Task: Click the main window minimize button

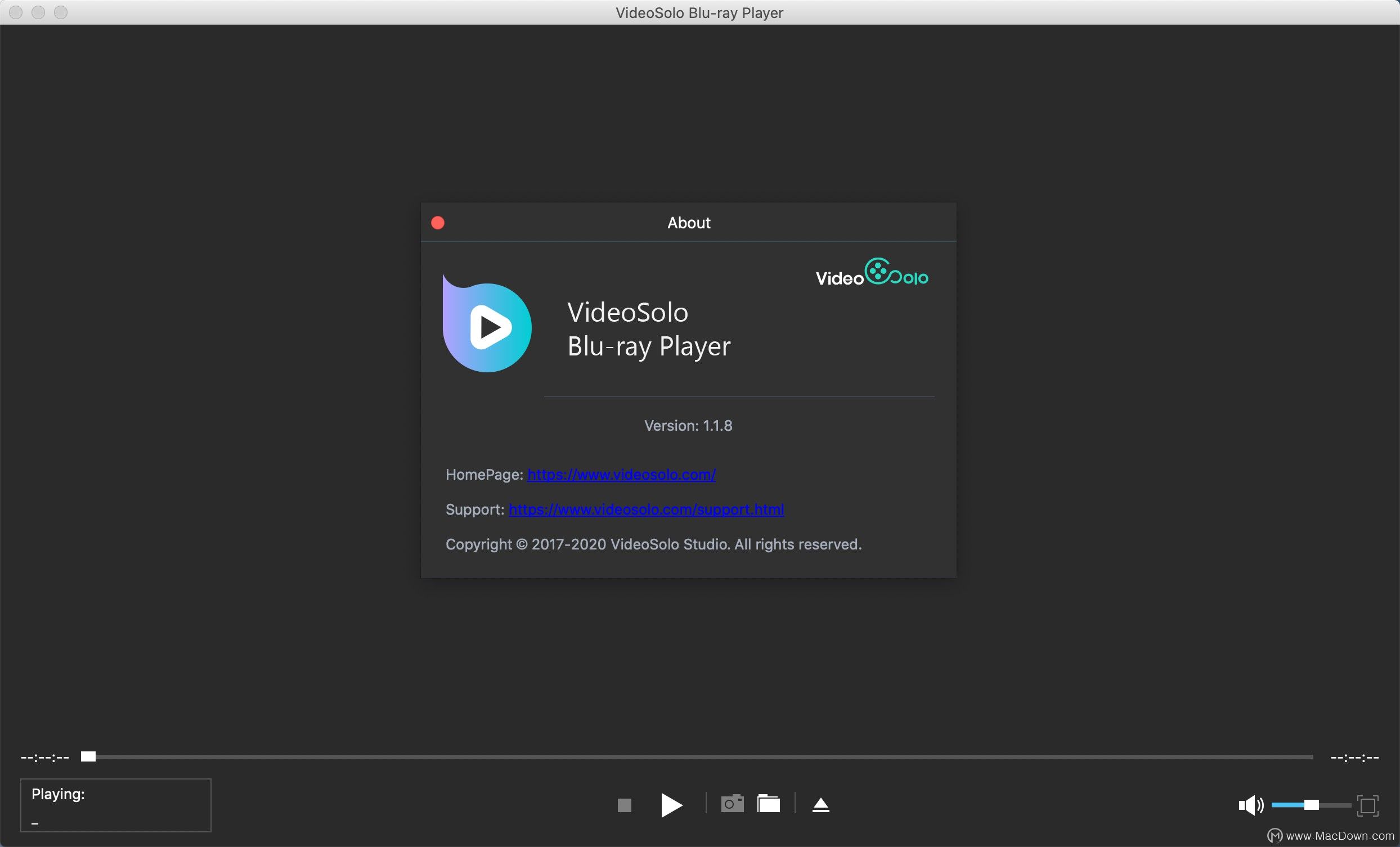Action: coord(38,12)
